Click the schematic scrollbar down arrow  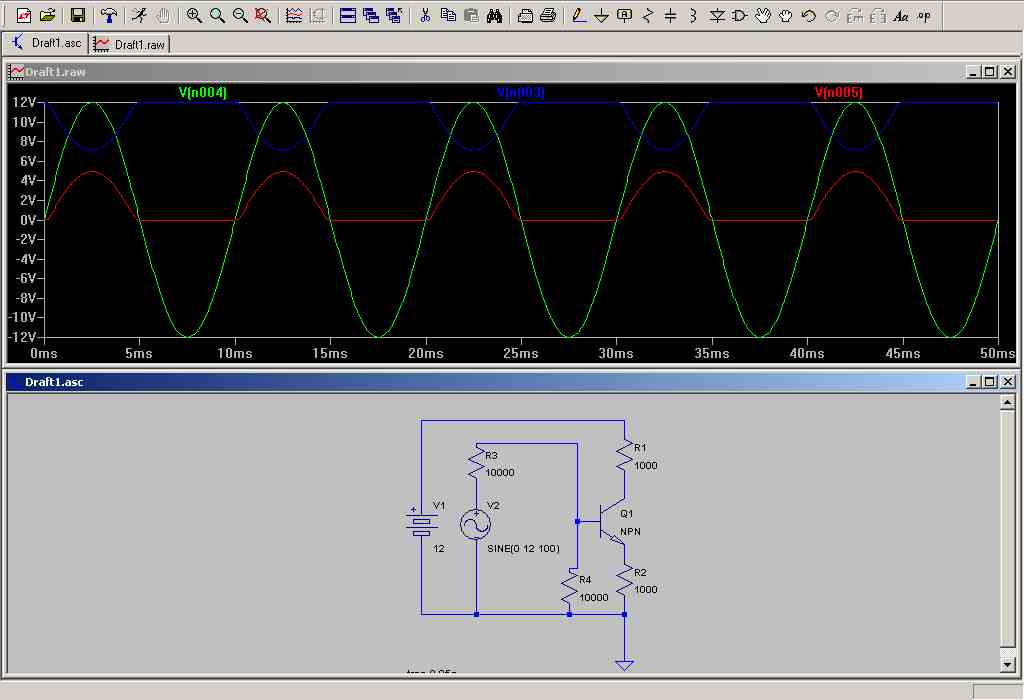click(1008, 665)
